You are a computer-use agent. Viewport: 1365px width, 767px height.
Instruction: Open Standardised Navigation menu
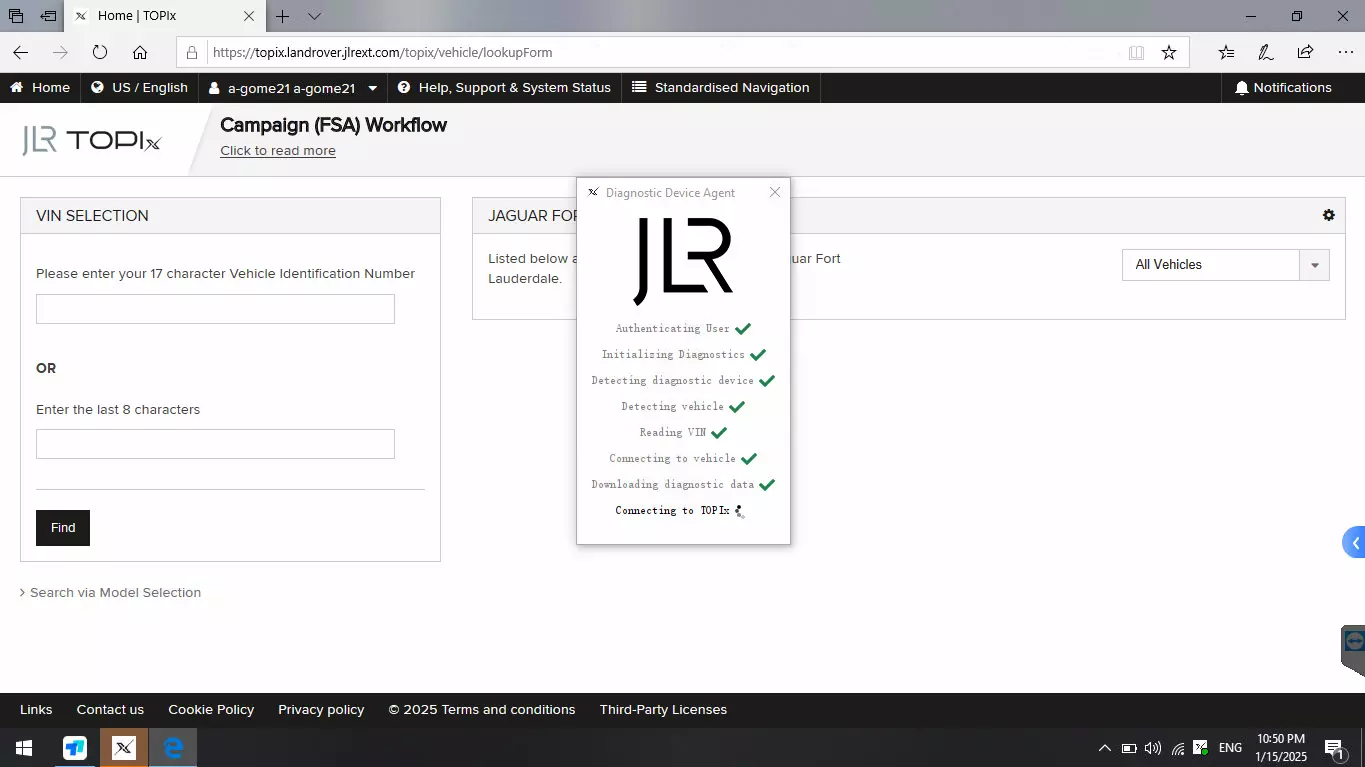pyautogui.click(x=720, y=88)
